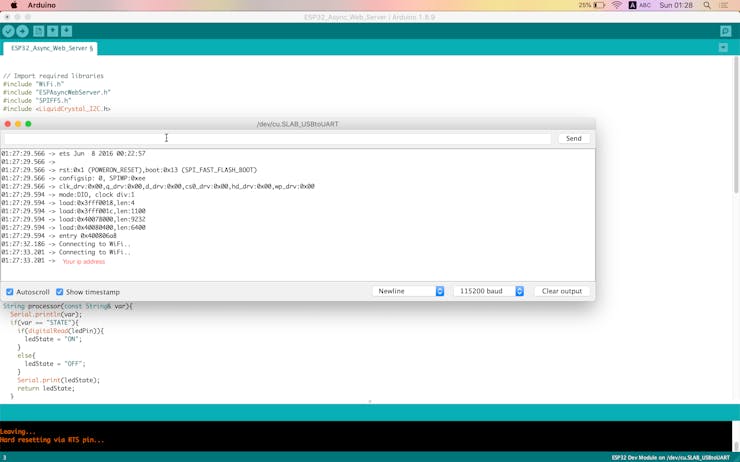This screenshot has height=462, width=740.
Task: Click the '#include "WiFi.h"' code line
Action: (33, 84)
